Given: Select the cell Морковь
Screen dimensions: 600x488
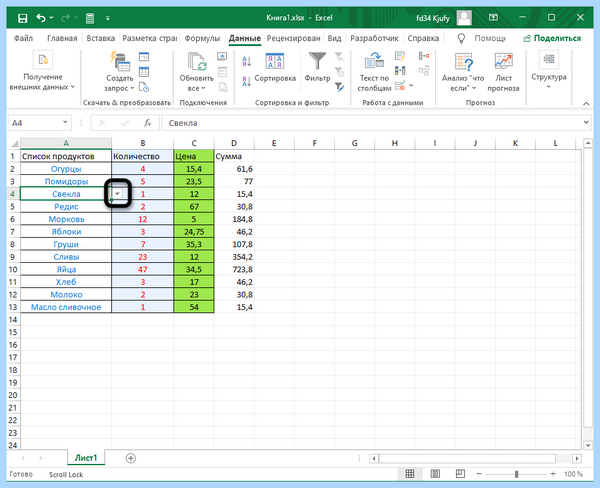Looking at the screenshot, I should point(66,219).
